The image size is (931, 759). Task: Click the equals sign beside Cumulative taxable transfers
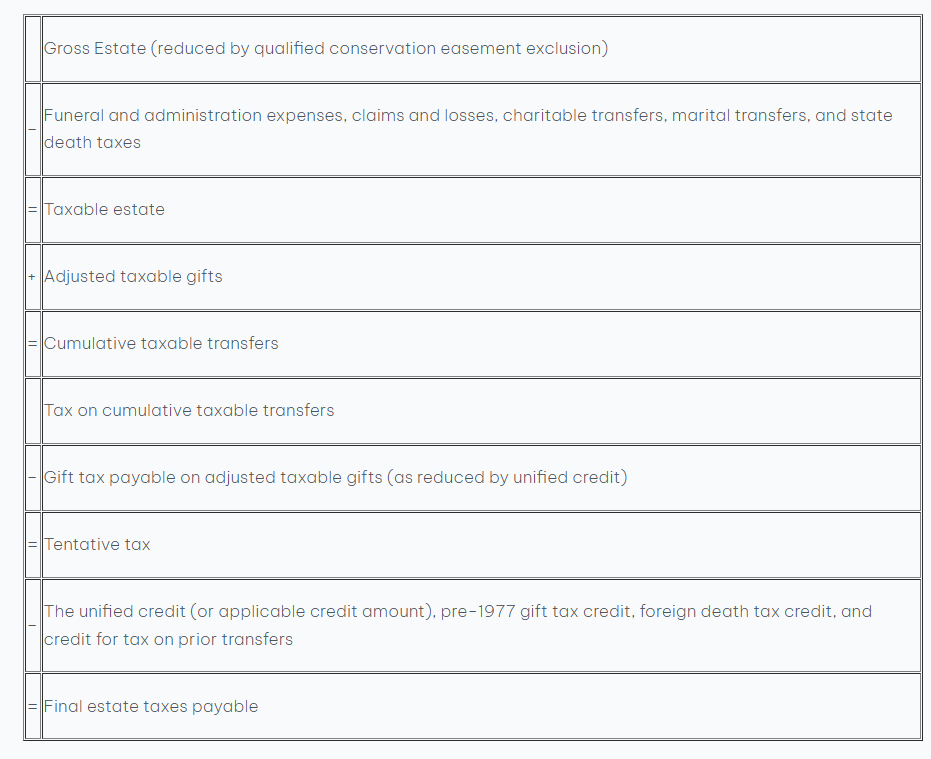pos(32,344)
